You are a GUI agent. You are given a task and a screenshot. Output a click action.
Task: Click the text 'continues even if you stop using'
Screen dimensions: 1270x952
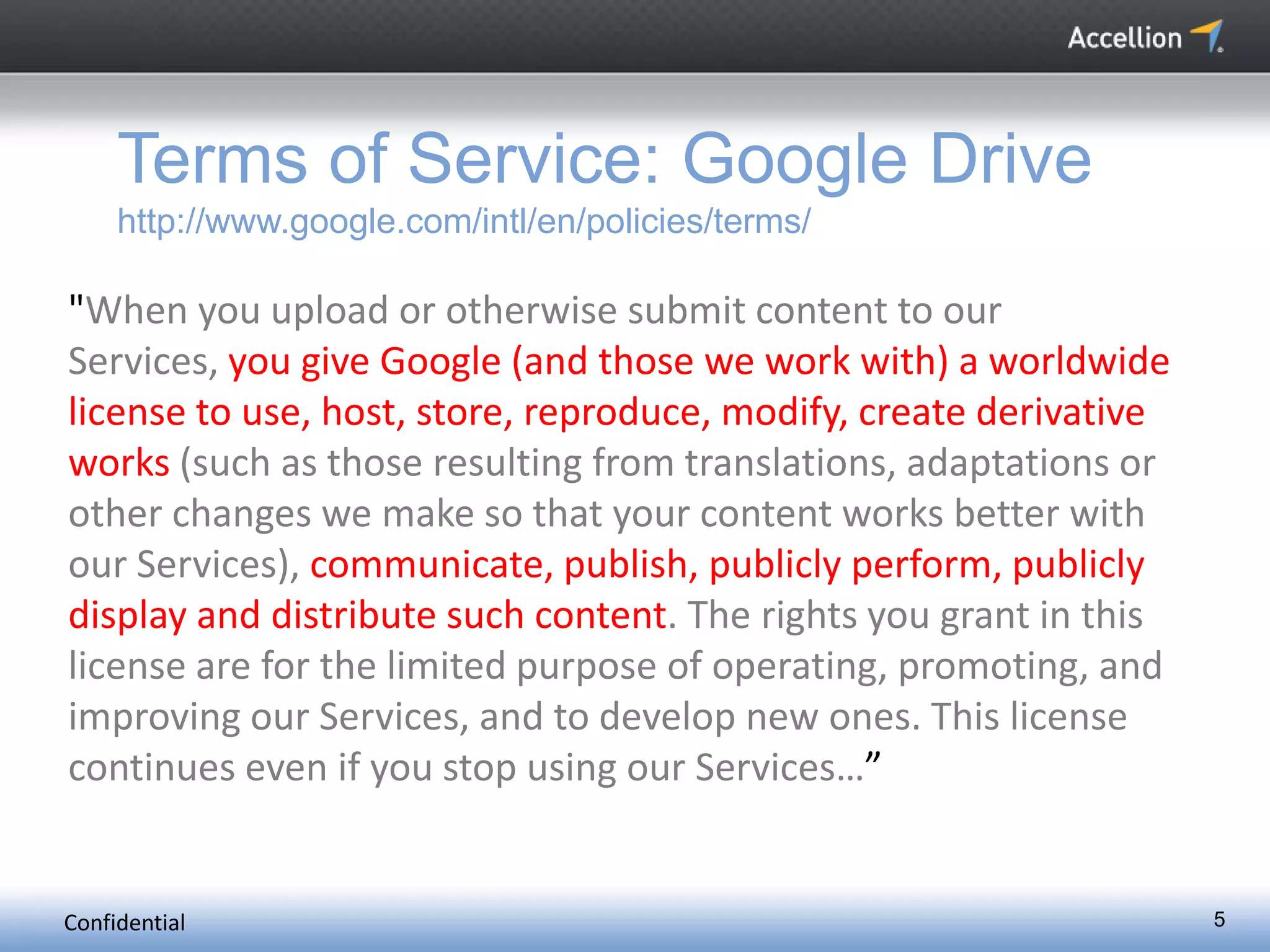[x=342, y=768]
